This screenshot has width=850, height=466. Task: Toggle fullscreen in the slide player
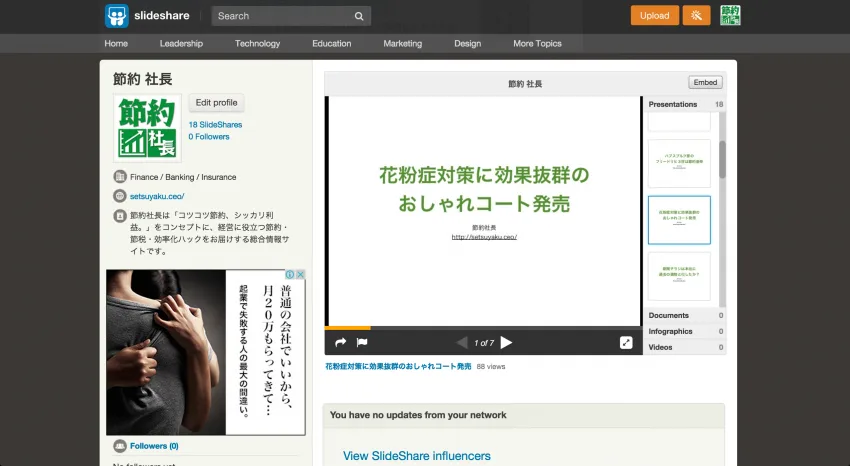[x=626, y=342]
